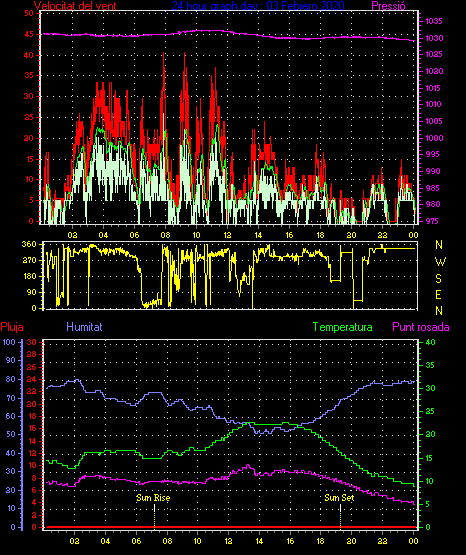
Task: Click the E compass direction letter
Action: click(x=438, y=295)
